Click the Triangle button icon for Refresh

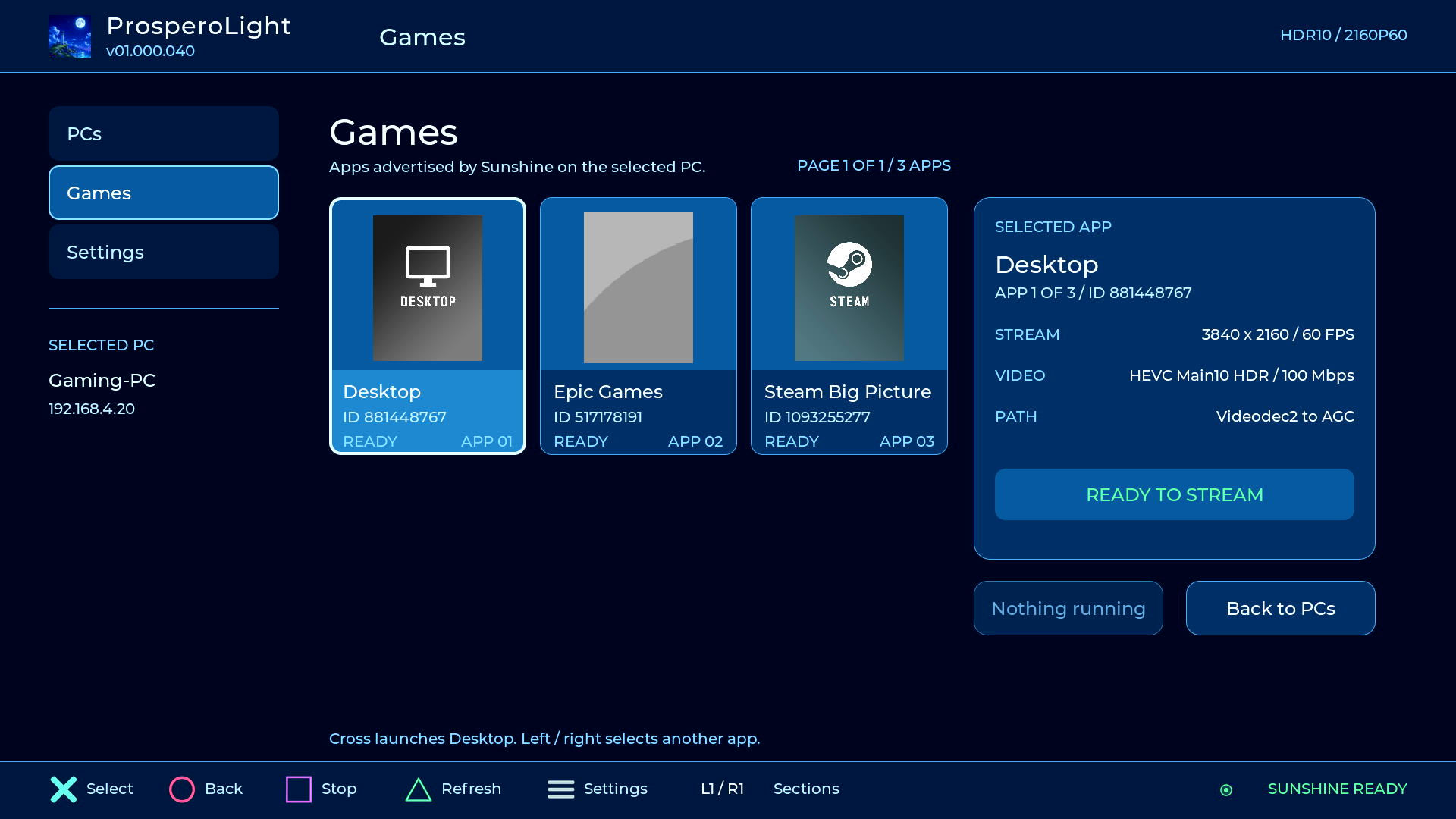click(x=419, y=789)
